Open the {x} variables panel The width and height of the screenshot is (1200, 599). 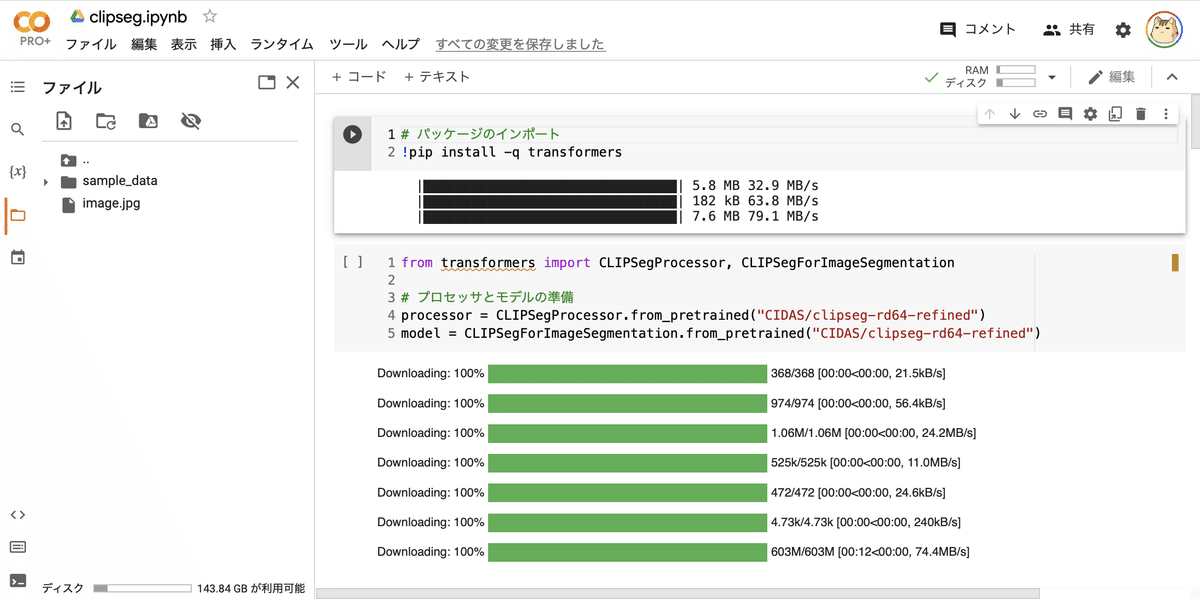click(17, 171)
